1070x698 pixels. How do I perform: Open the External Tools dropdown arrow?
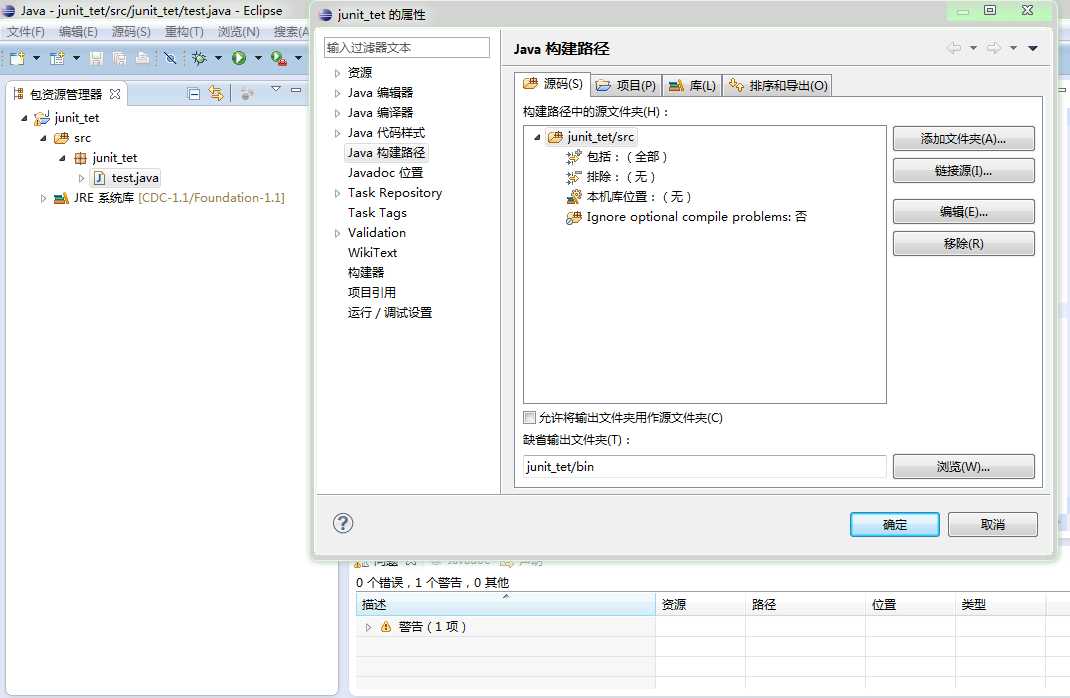pos(298,58)
